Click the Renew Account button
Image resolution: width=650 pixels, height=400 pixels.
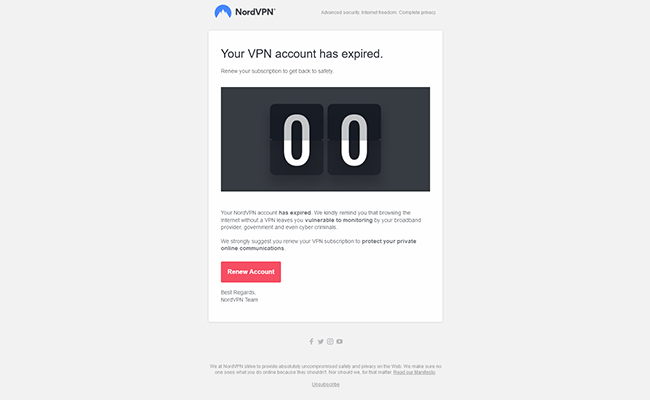[x=251, y=272]
